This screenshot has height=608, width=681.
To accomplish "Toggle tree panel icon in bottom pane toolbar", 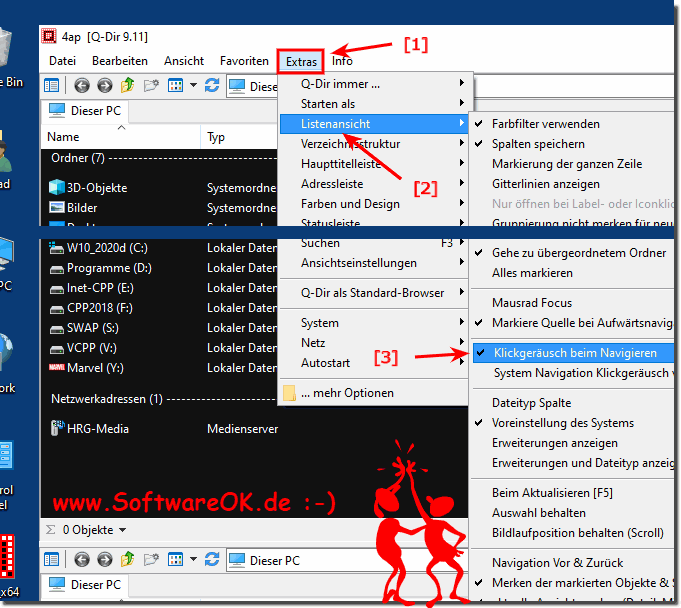I will (x=52, y=560).
